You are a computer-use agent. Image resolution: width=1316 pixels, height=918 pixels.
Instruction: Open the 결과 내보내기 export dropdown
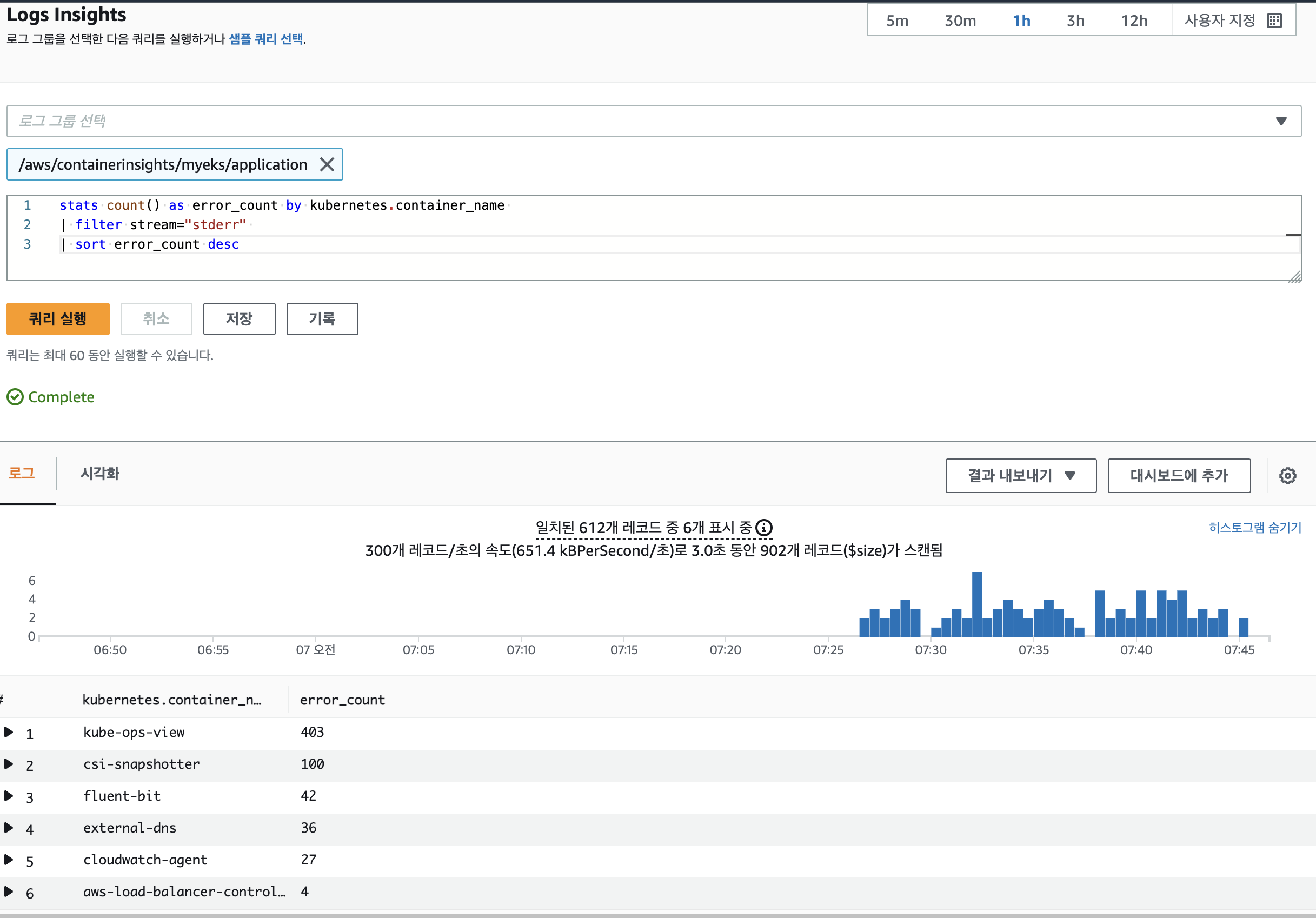[1020, 476]
